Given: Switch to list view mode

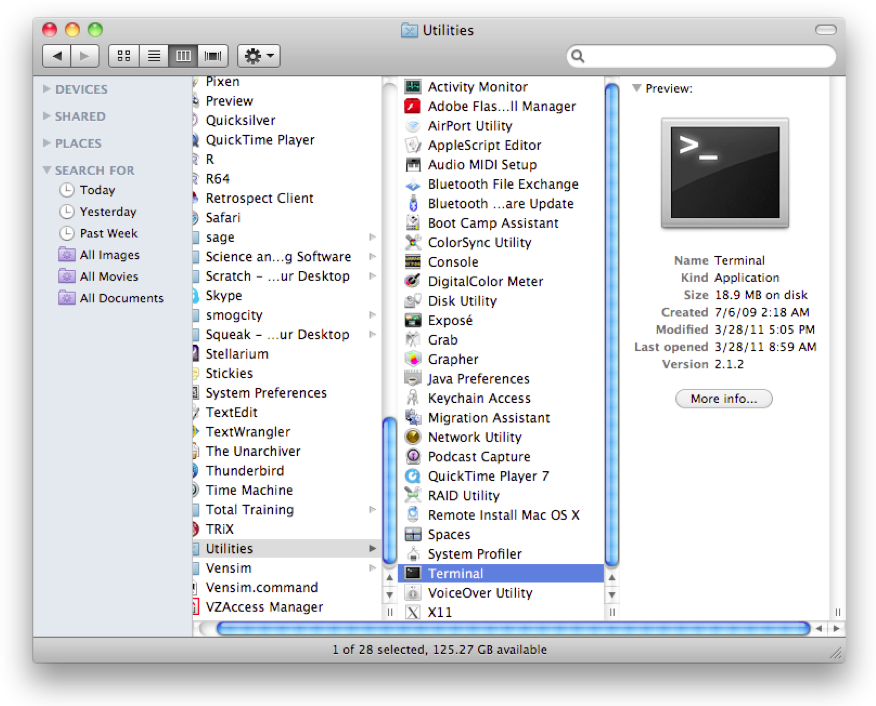Looking at the screenshot, I should (x=154, y=56).
